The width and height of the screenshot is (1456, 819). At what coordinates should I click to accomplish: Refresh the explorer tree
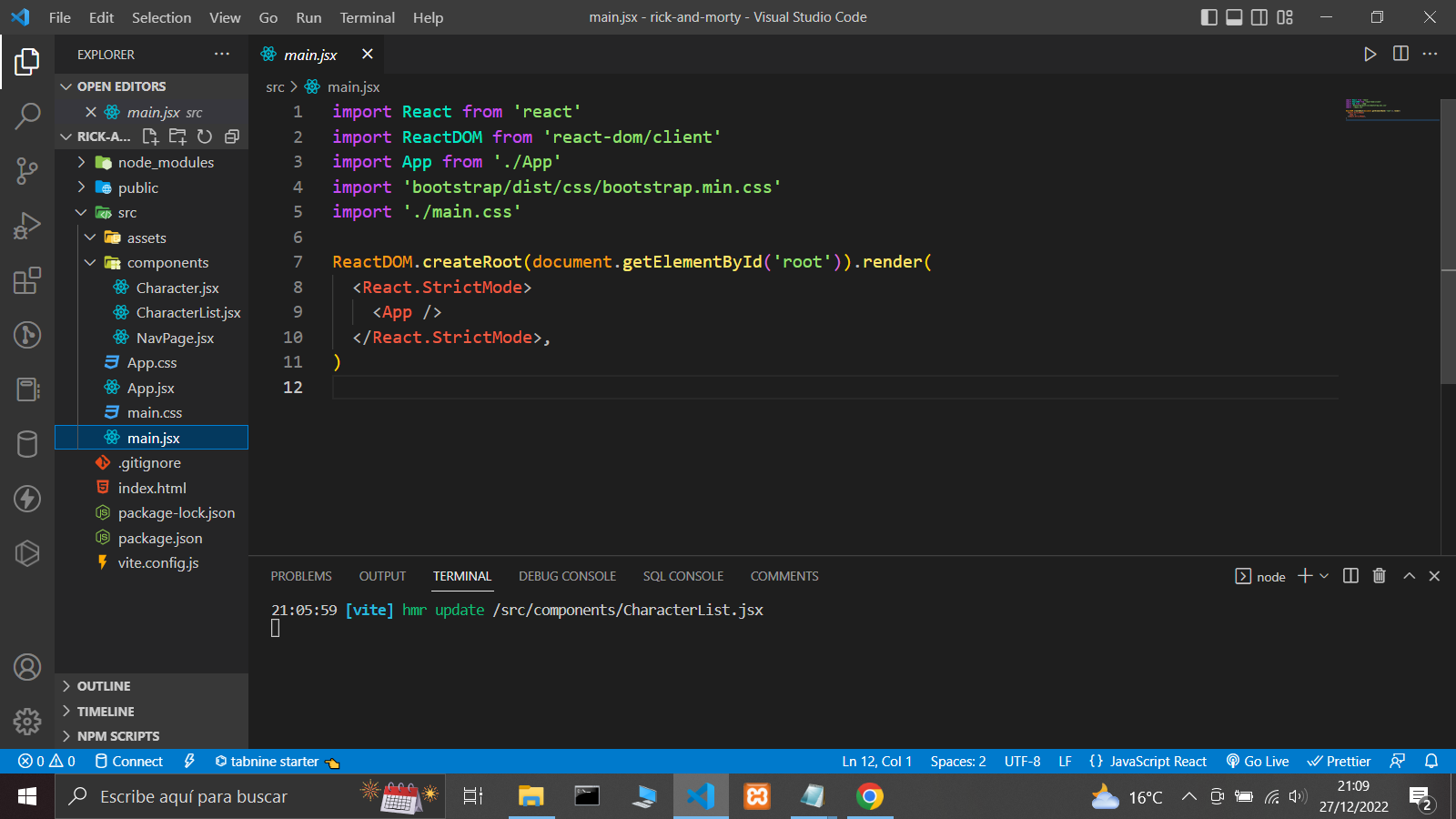205,136
